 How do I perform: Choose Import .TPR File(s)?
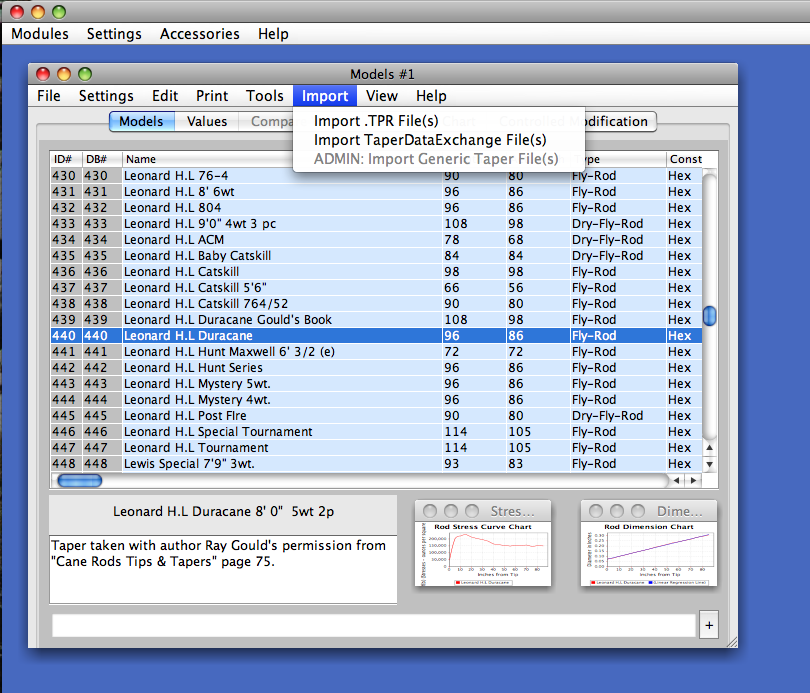pyautogui.click(x=376, y=121)
